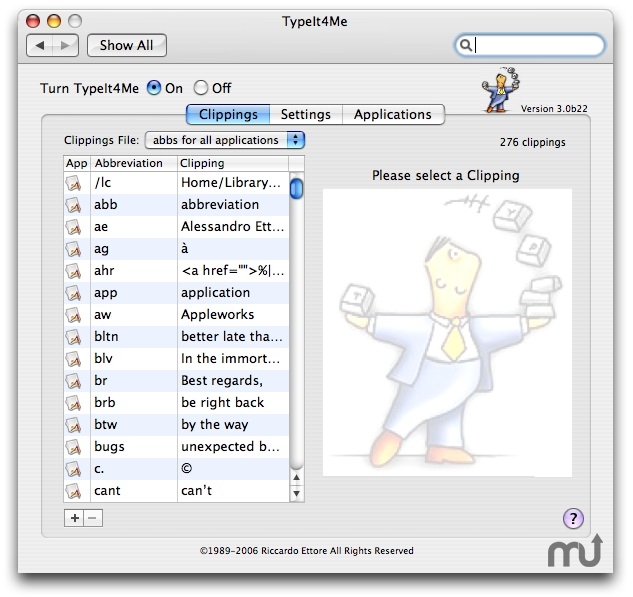Click the app icon in the ahr row
633x597 pixels.
pyautogui.click(x=73, y=271)
